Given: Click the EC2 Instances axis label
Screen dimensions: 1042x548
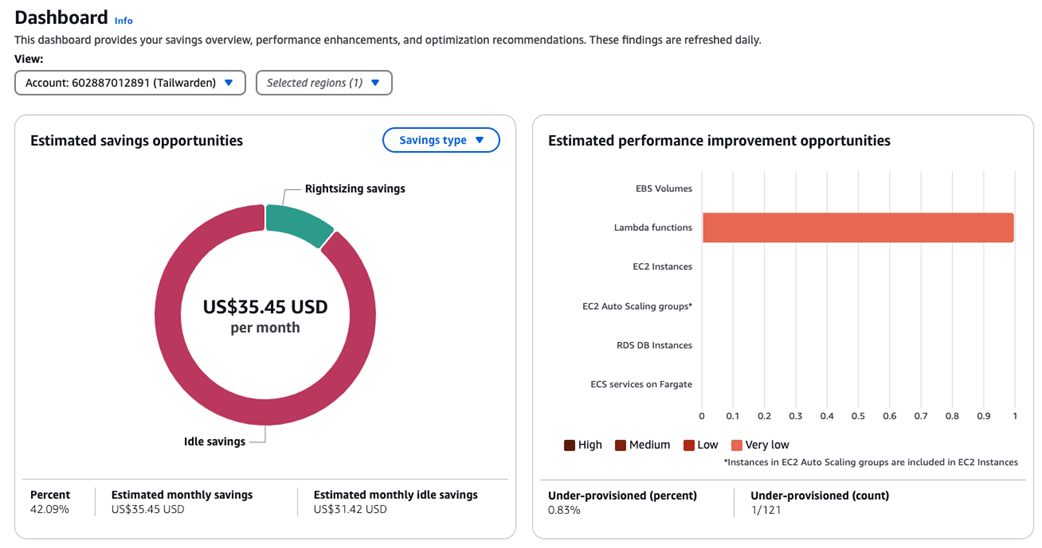Looking at the screenshot, I should (x=662, y=267).
